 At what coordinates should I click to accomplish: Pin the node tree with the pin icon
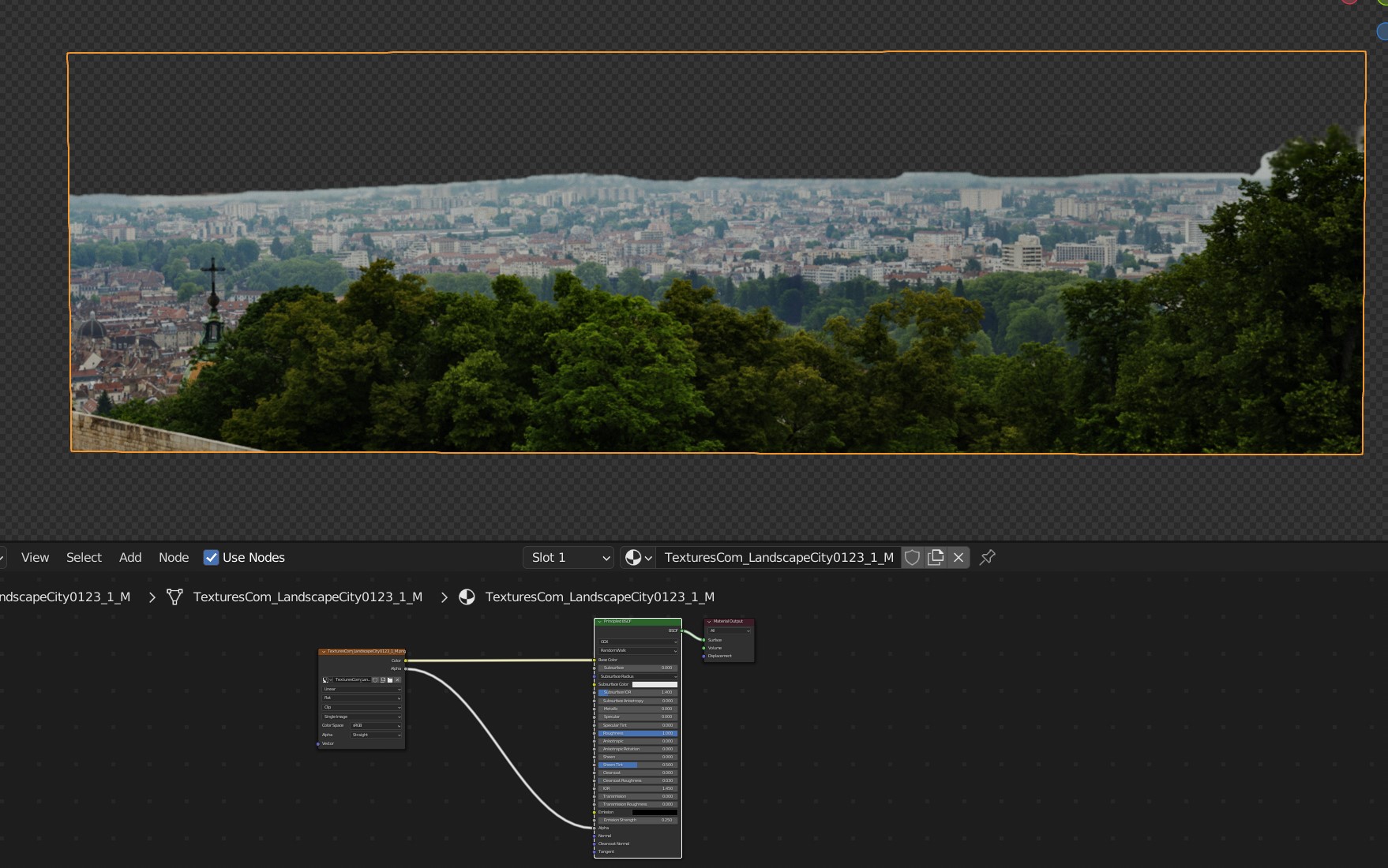click(x=987, y=558)
